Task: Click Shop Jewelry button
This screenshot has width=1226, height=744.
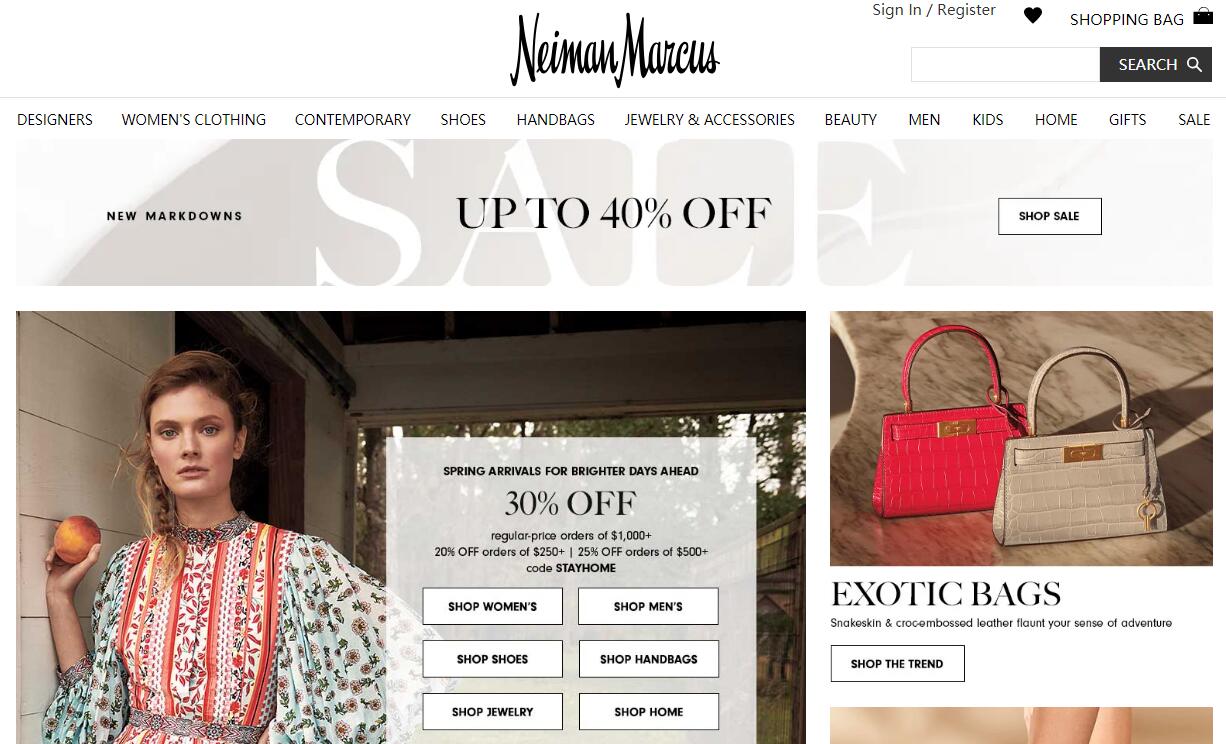Action: tap(492, 712)
